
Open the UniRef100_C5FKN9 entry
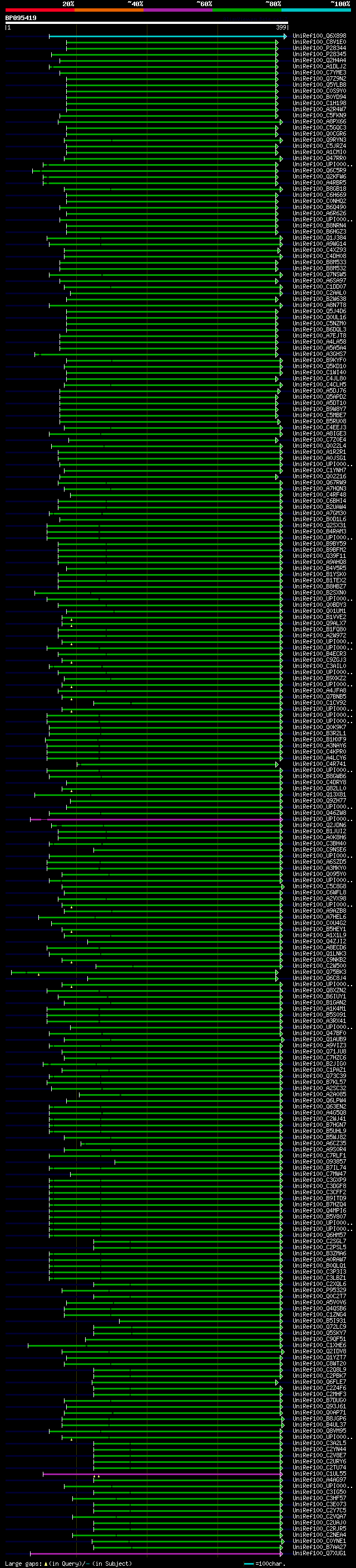319,115
